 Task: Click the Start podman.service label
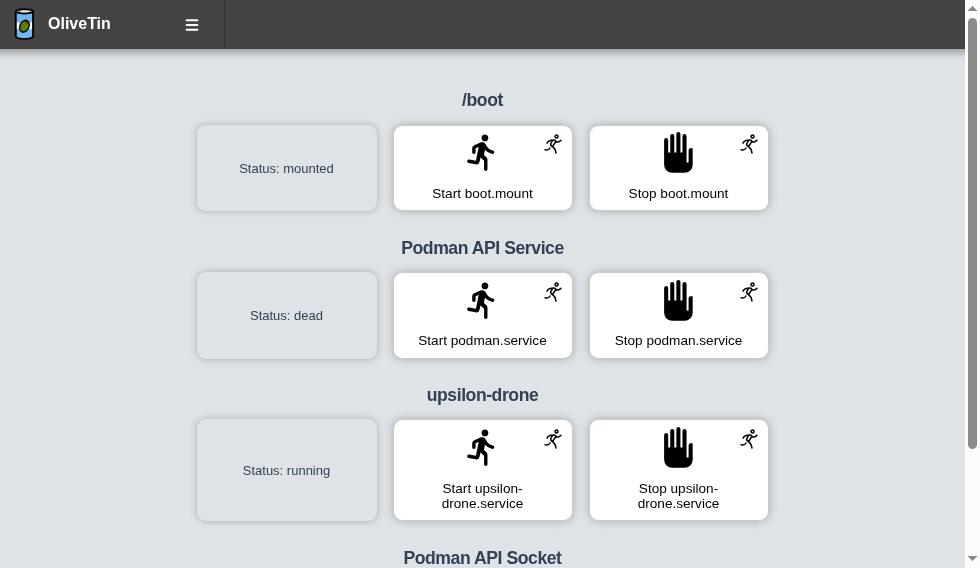coord(482,341)
